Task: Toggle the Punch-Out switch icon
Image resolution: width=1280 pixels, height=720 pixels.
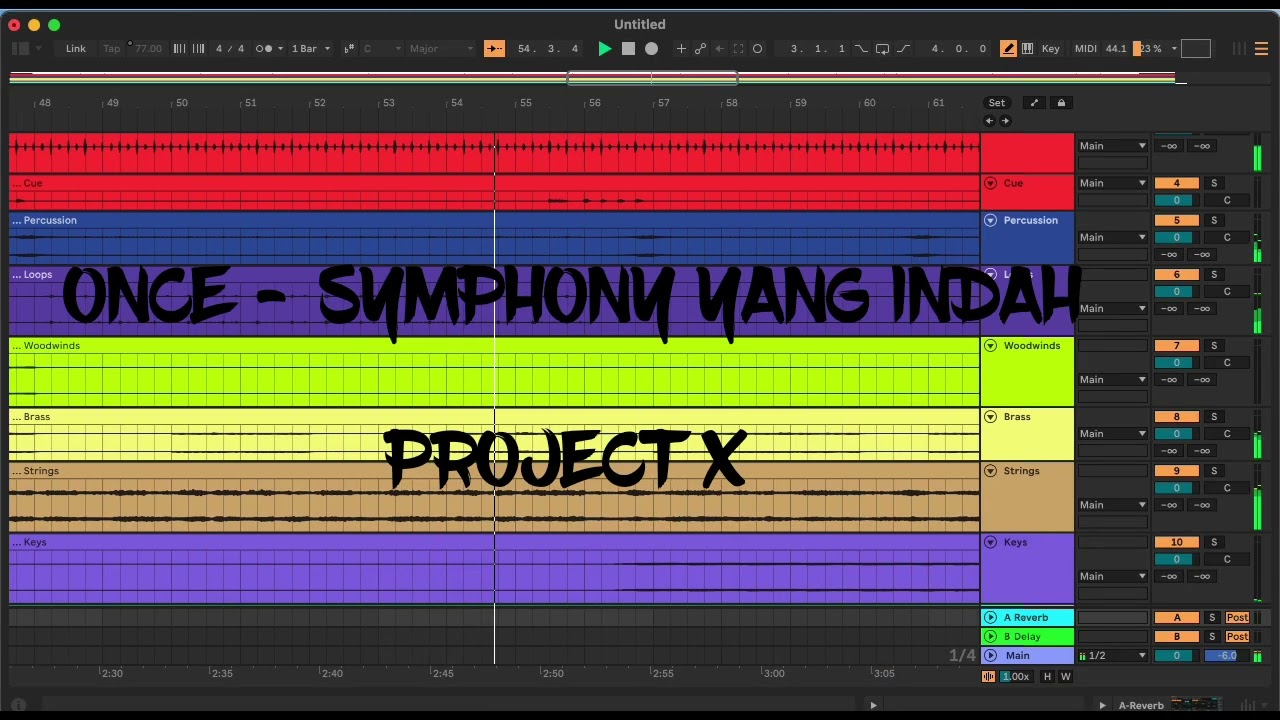Action: click(x=904, y=48)
